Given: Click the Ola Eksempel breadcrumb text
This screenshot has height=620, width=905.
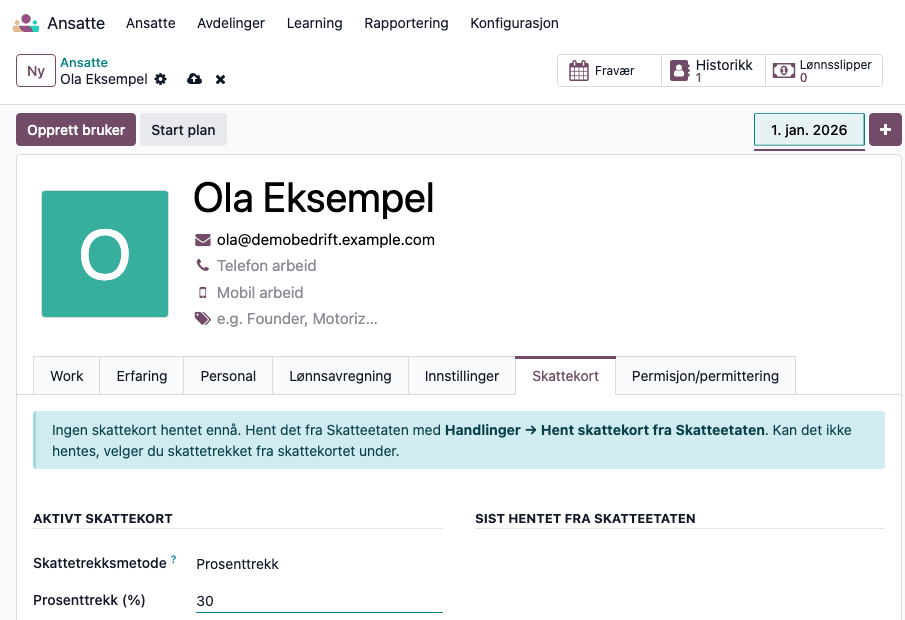Looking at the screenshot, I should pyautogui.click(x=104, y=79).
